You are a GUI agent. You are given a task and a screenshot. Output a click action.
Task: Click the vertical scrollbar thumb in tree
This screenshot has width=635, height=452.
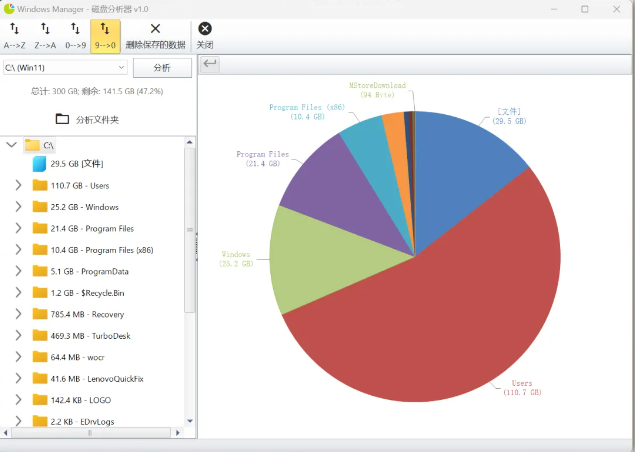point(190,230)
